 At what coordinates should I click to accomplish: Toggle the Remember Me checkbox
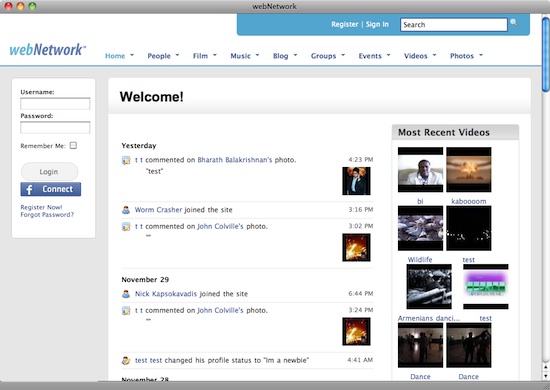click(73, 145)
